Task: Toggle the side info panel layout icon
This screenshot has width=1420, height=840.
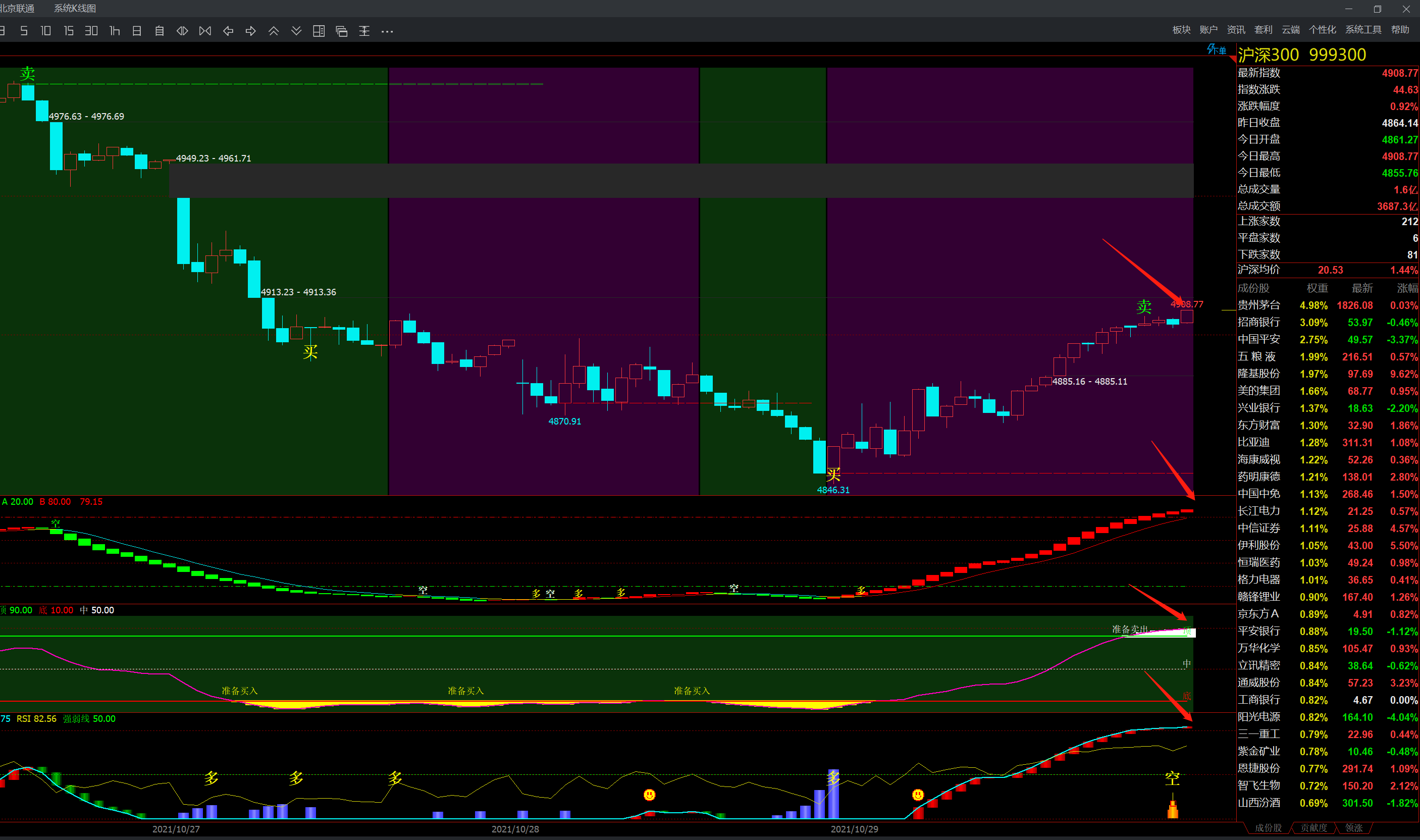Action: click(319, 31)
